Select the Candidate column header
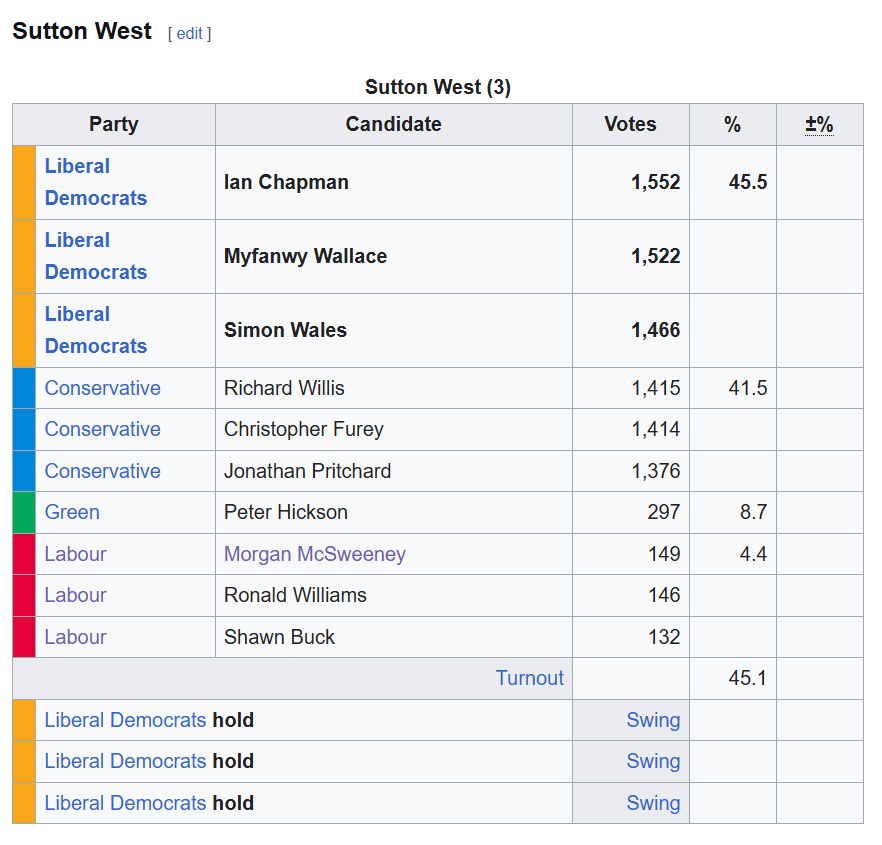 393,124
